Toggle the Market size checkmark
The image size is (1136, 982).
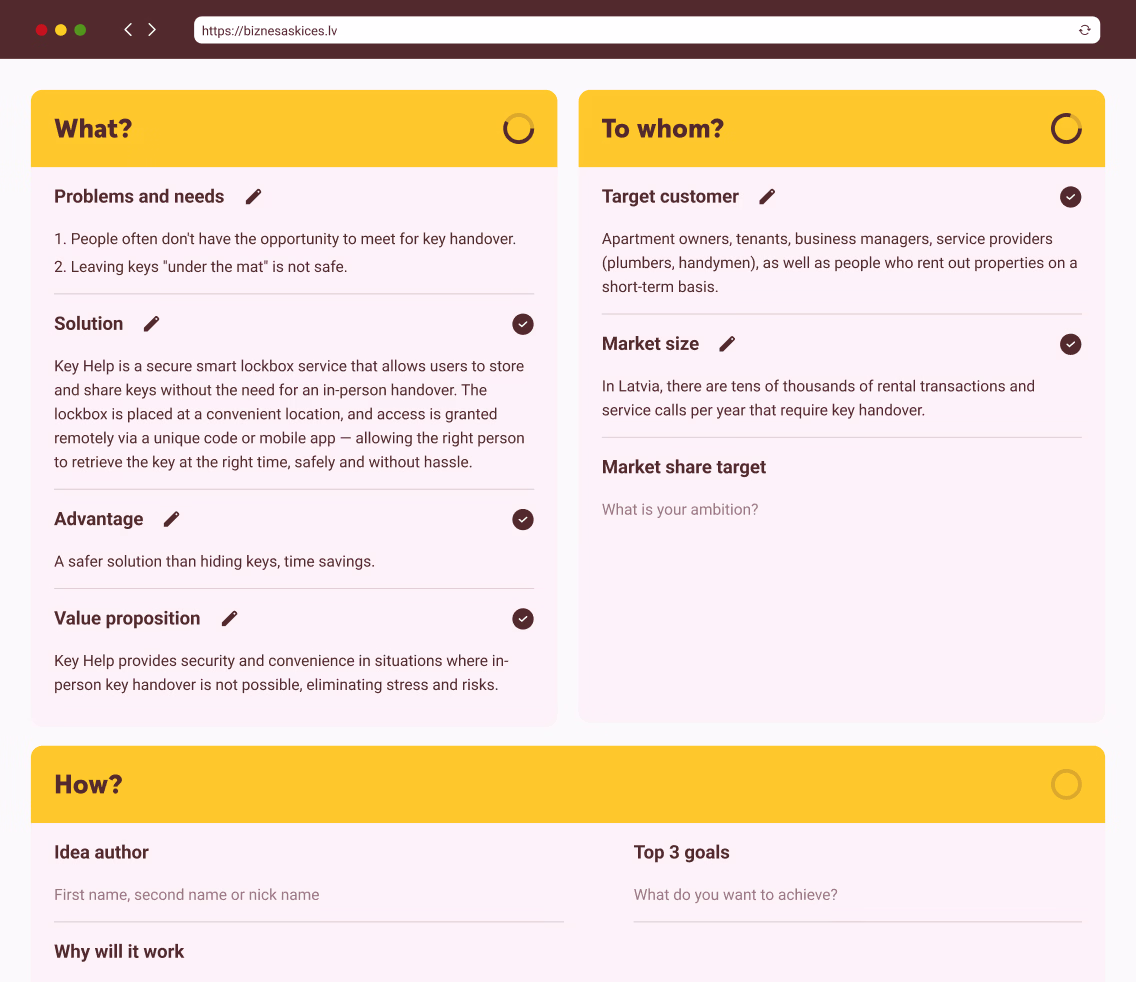[1070, 344]
